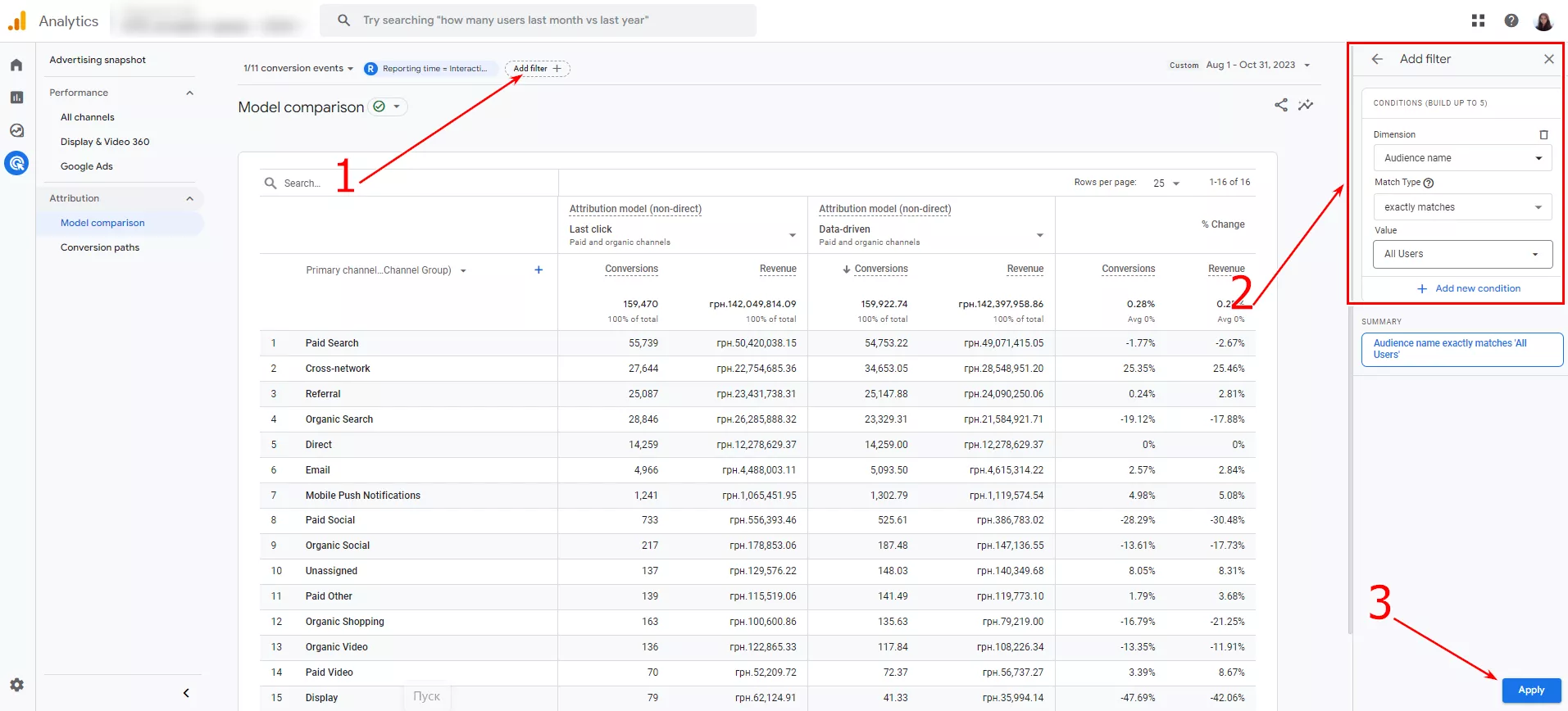Select All channels in Performance menu
Image resolution: width=1568 pixels, height=711 pixels.
tap(88, 117)
